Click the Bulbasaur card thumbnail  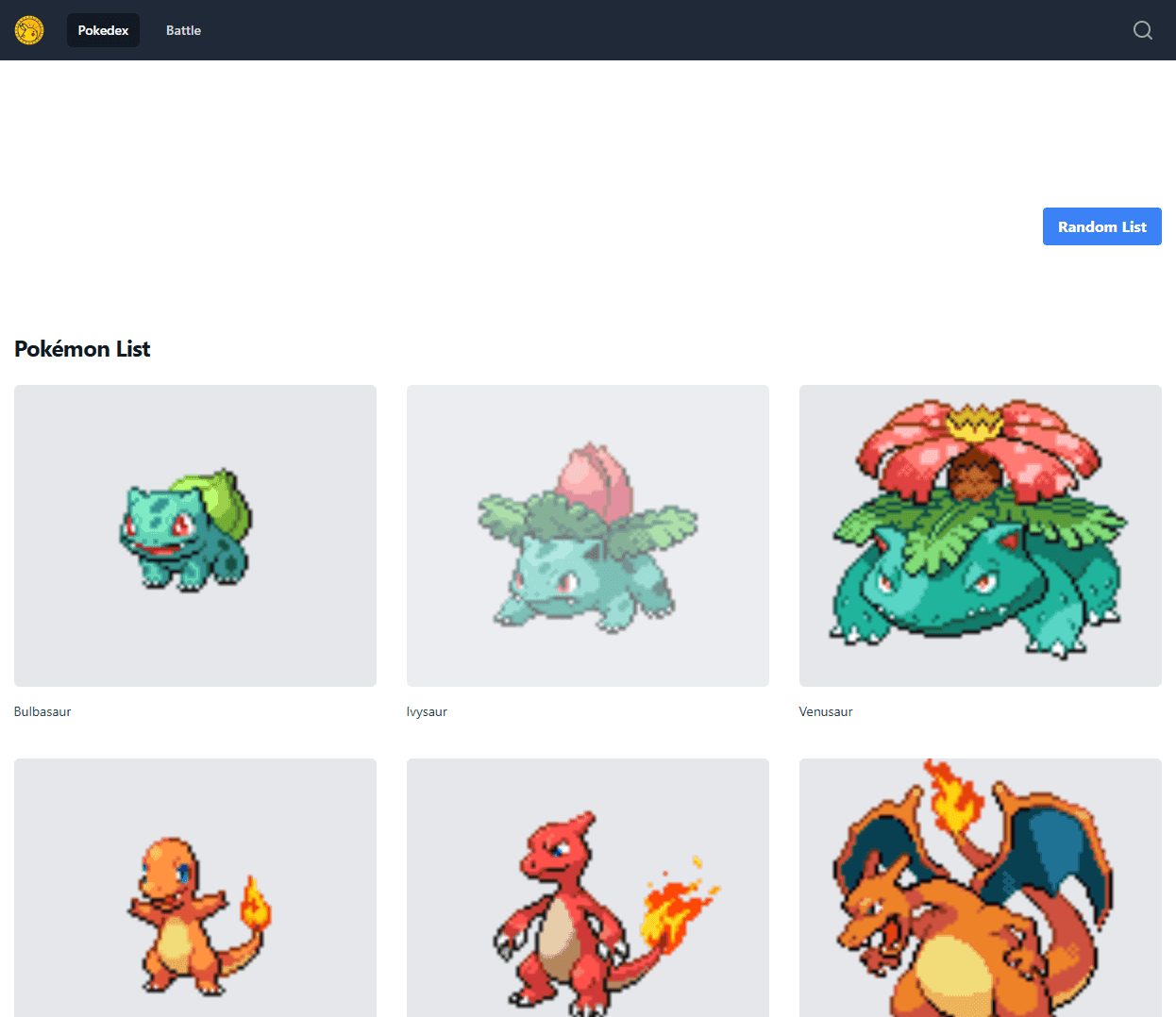[x=195, y=535]
